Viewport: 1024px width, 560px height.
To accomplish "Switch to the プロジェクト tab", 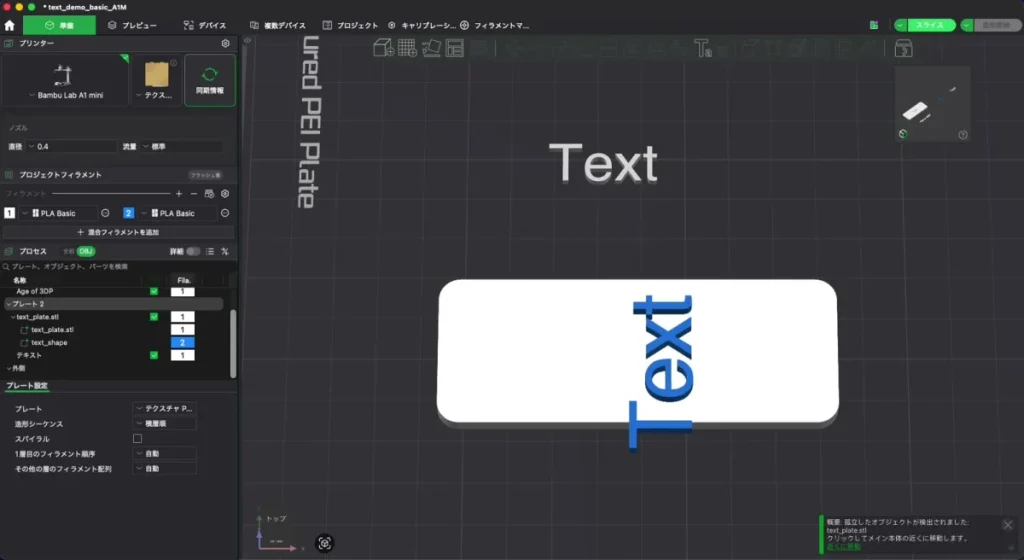I will tap(351, 25).
